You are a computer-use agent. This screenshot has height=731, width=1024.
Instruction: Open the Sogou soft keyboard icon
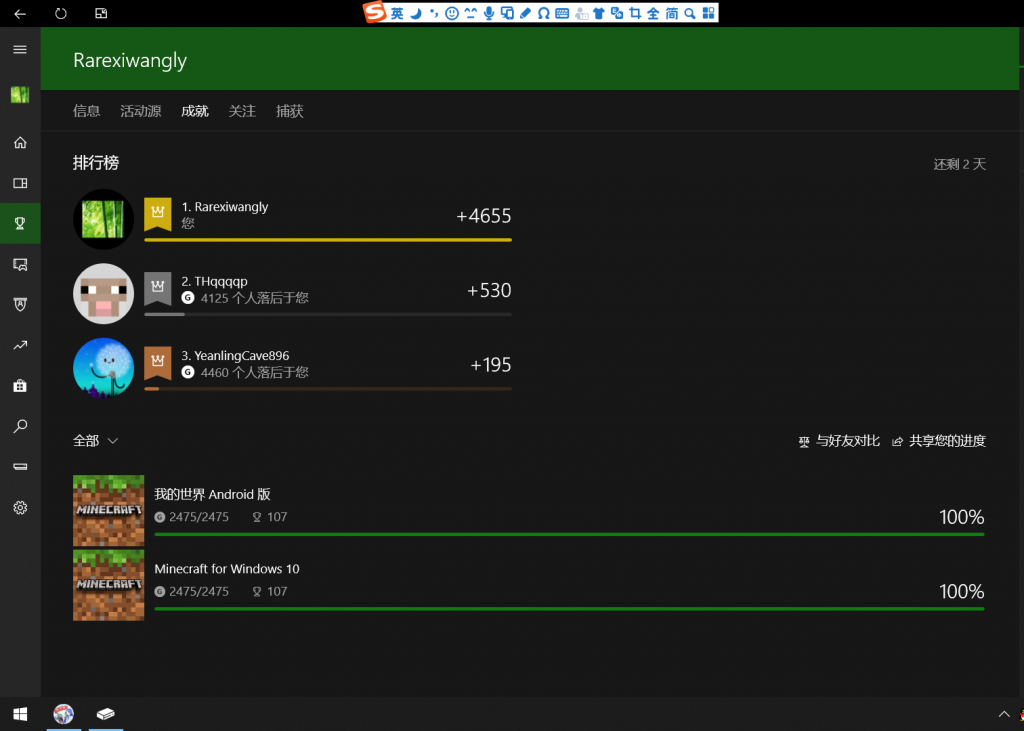[562, 13]
